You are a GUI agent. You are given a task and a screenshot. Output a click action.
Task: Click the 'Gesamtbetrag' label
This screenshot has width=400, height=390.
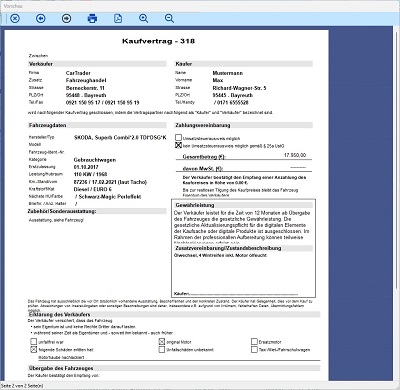coord(204,157)
